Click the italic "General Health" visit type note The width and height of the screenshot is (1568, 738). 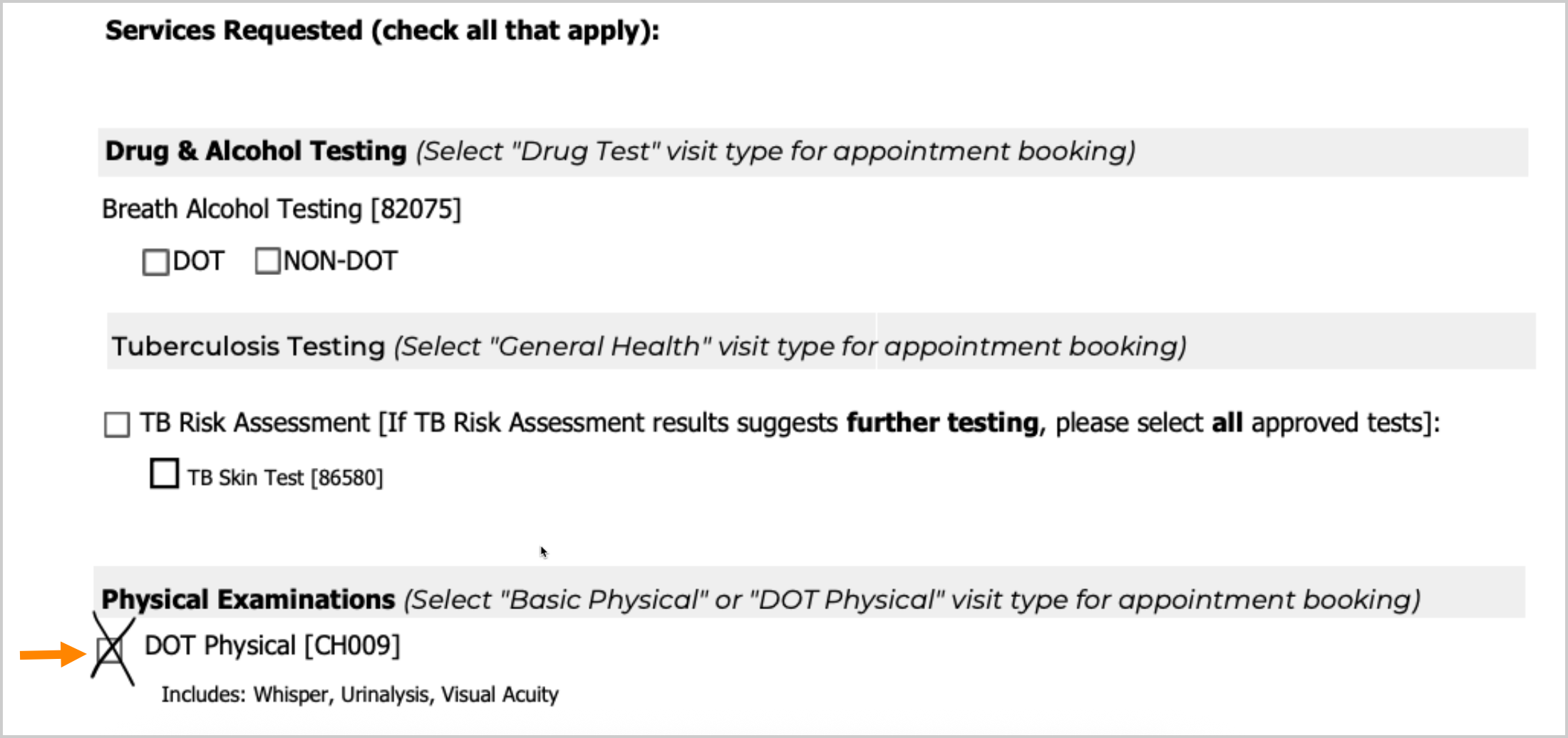[790, 346]
